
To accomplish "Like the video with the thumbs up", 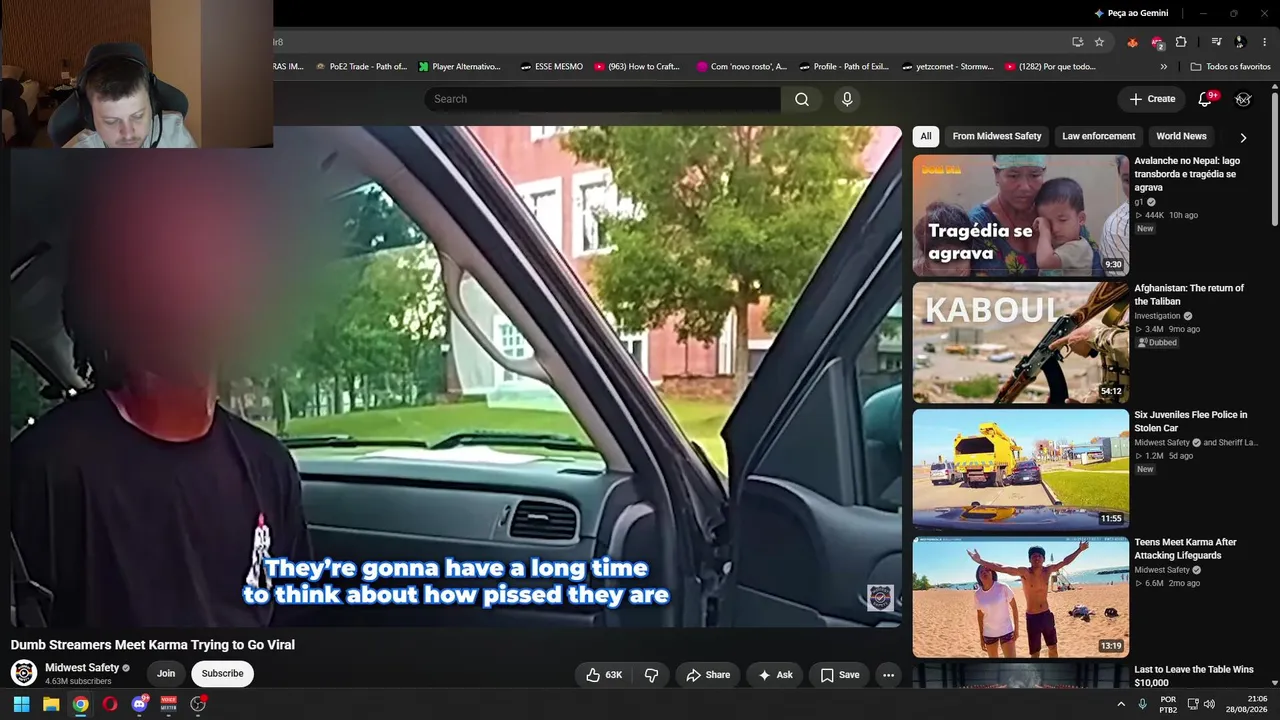I will point(604,675).
